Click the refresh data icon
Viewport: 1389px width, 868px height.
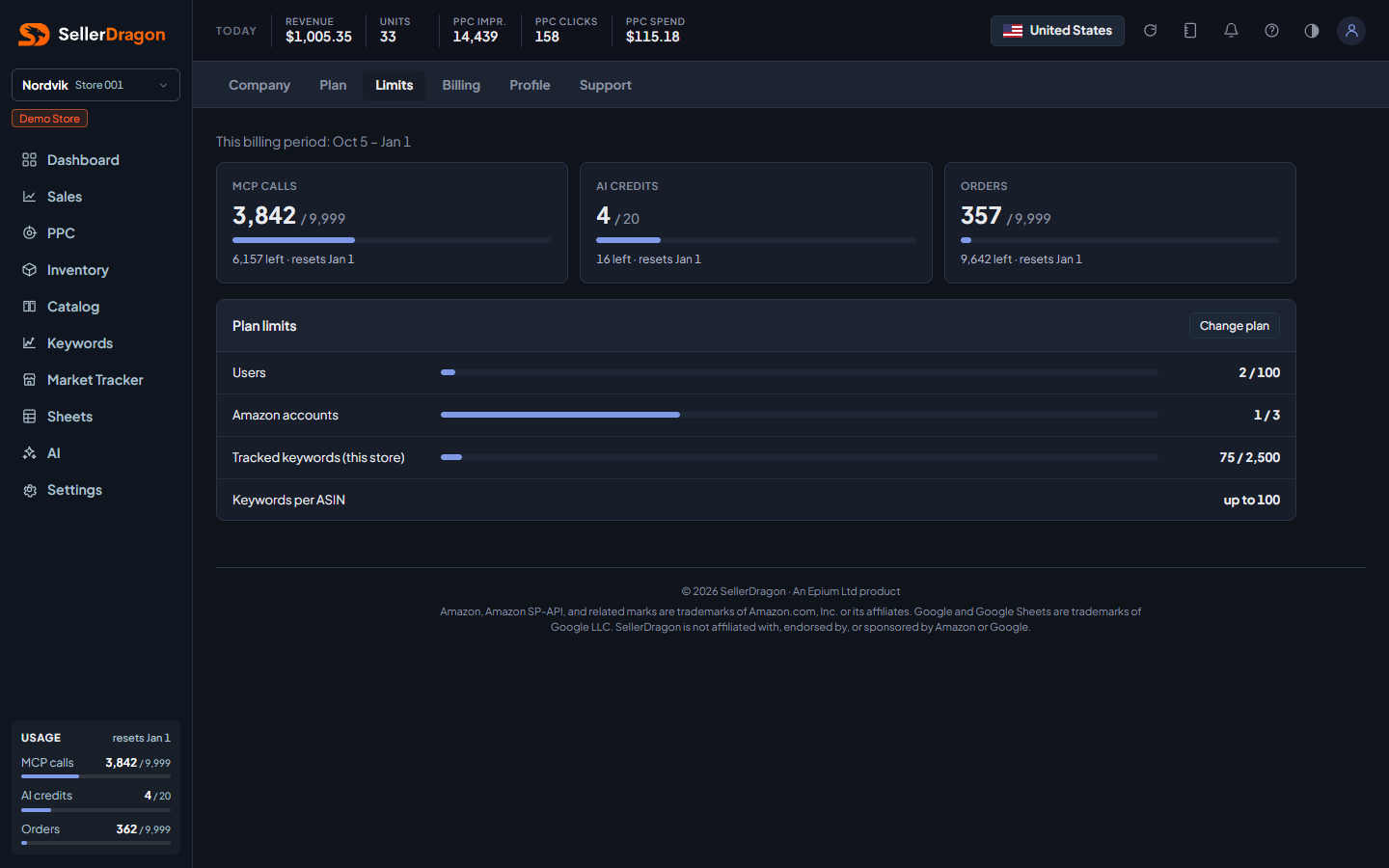(1150, 31)
